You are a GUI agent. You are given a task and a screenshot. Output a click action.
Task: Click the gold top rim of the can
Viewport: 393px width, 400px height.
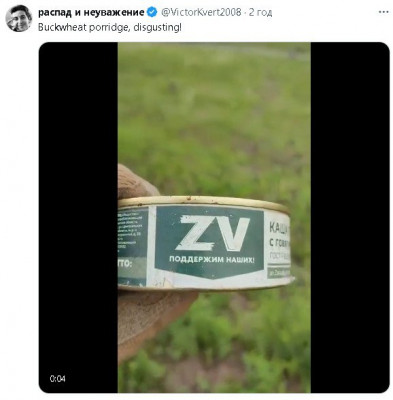click(203, 202)
